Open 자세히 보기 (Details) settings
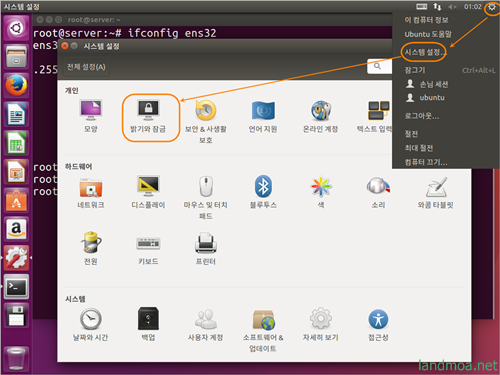This screenshot has height=375, width=500. 320,324
